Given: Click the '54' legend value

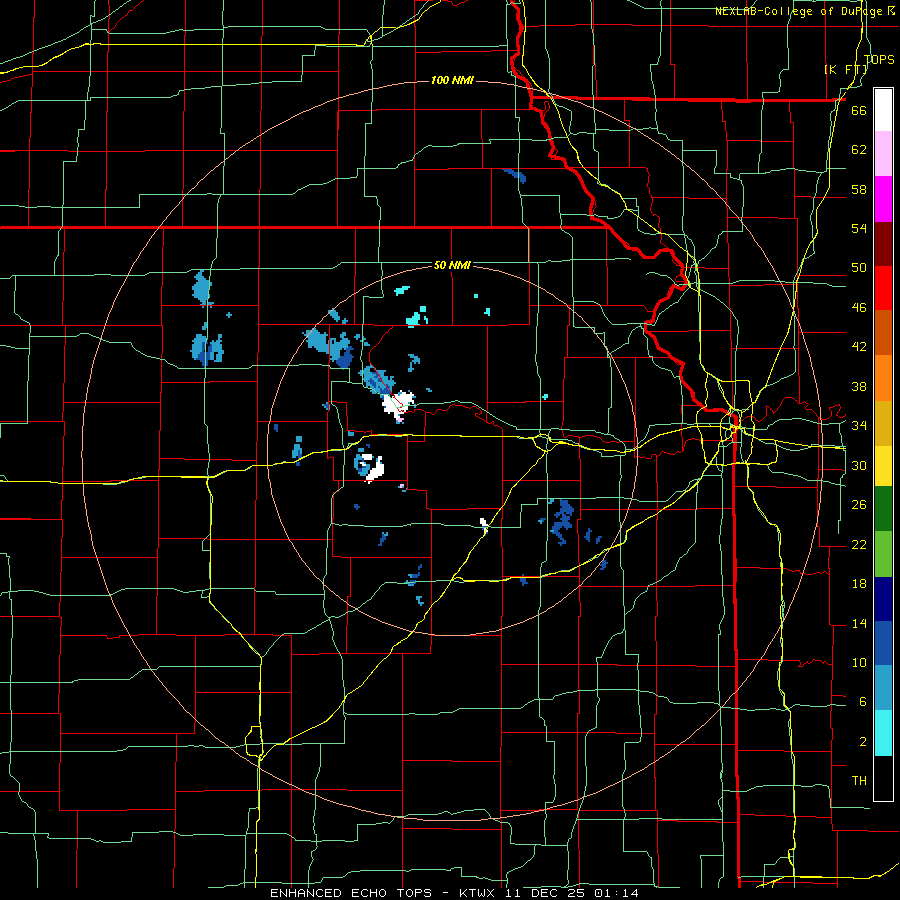Looking at the screenshot, I should click(x=859, y=228).
